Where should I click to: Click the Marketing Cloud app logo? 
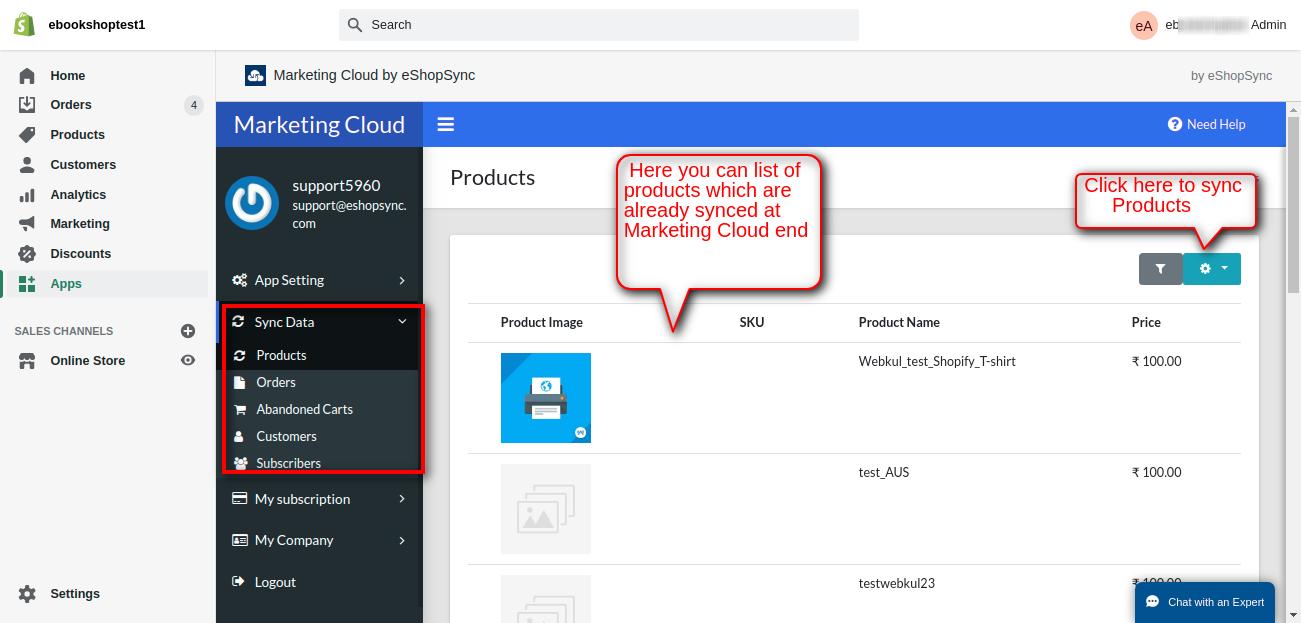pyautogui.click(x=255, y=75)
